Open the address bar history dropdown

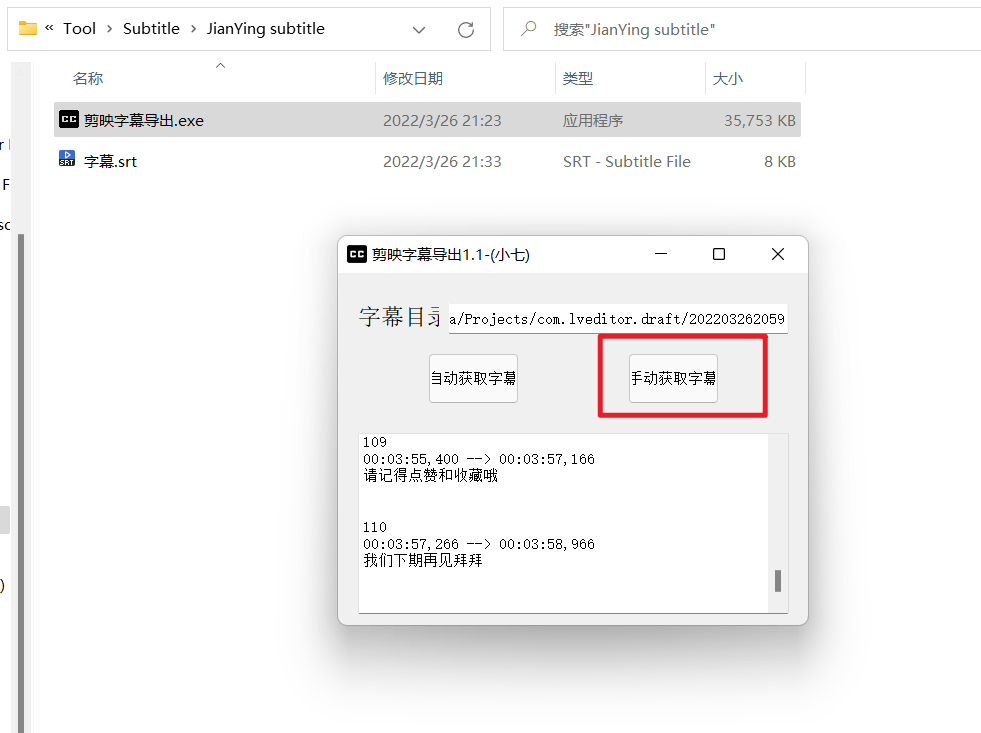(x=419, y=30)
